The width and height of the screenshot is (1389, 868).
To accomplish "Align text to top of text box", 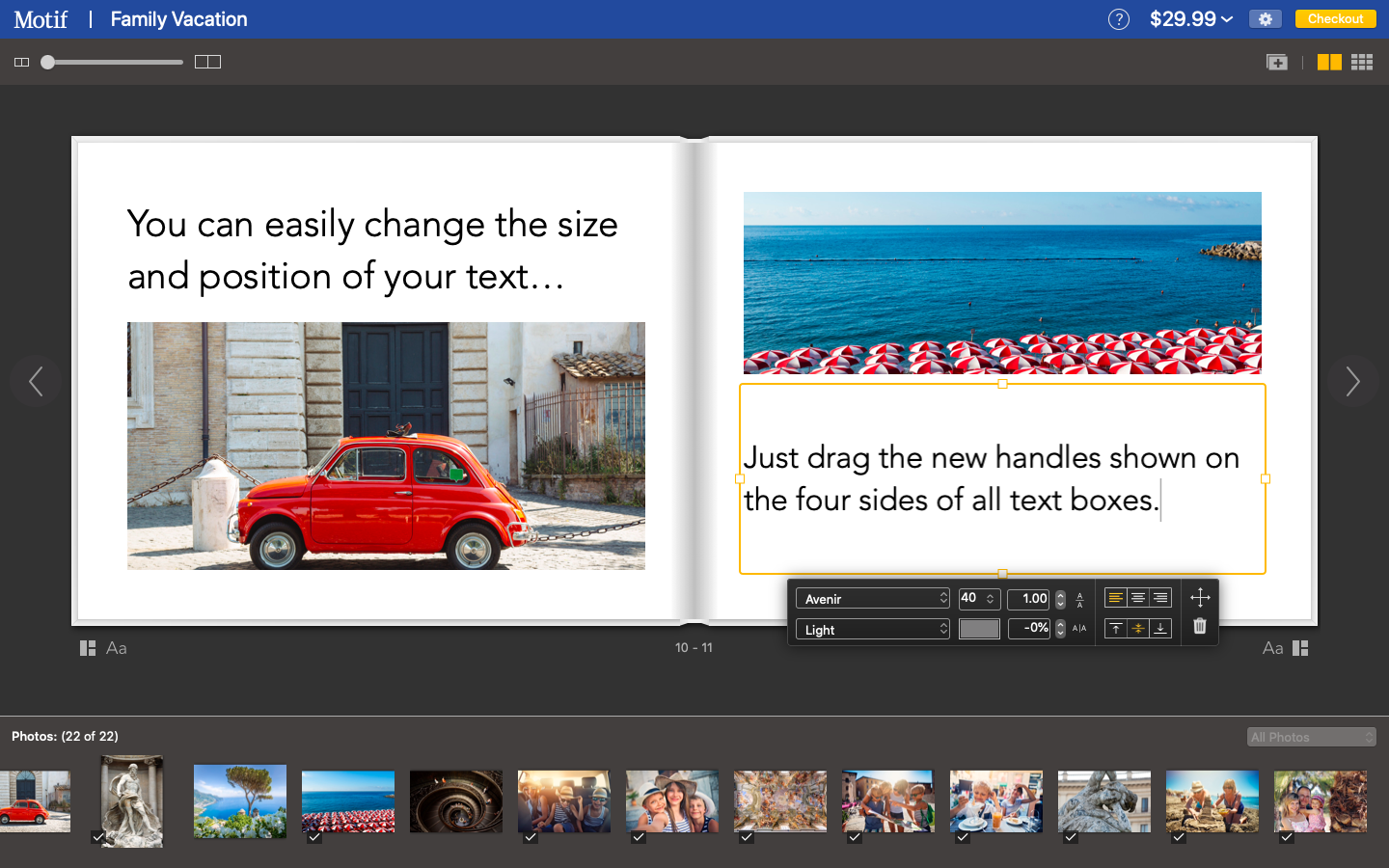I will pyautogui.click(x=1116, y=628).
